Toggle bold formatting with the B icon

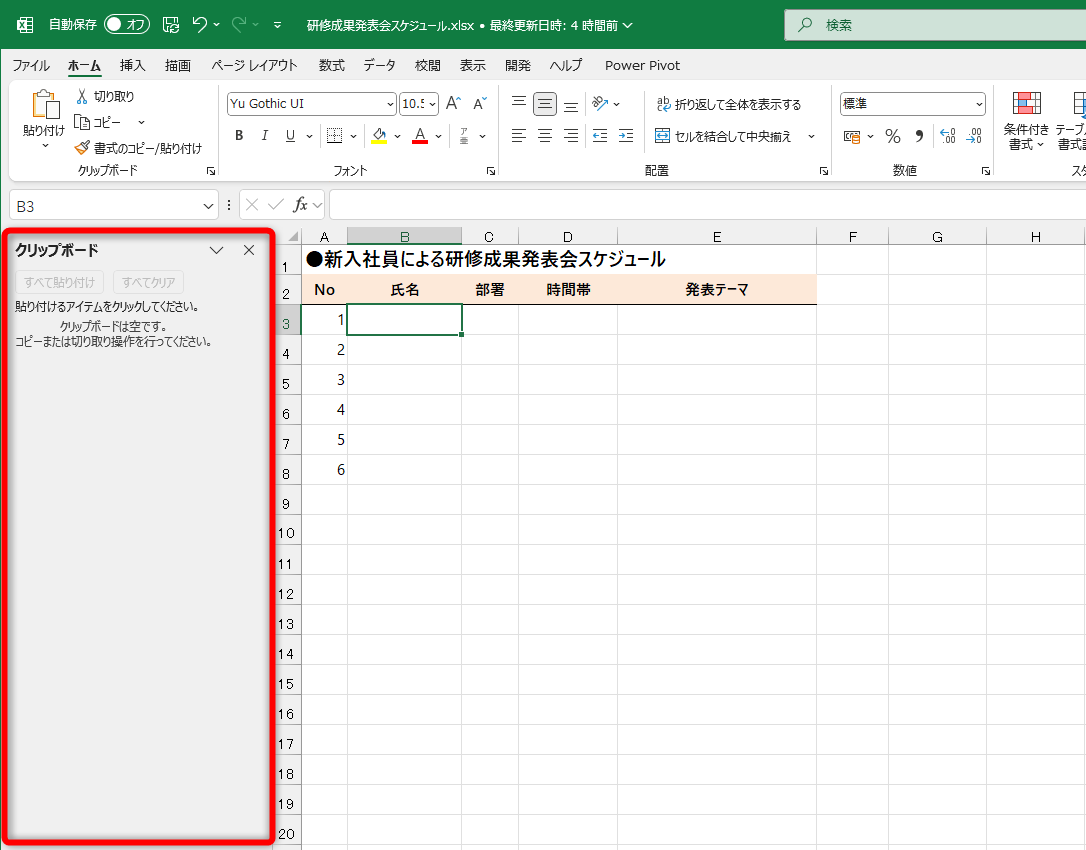[x=238, y=135]
